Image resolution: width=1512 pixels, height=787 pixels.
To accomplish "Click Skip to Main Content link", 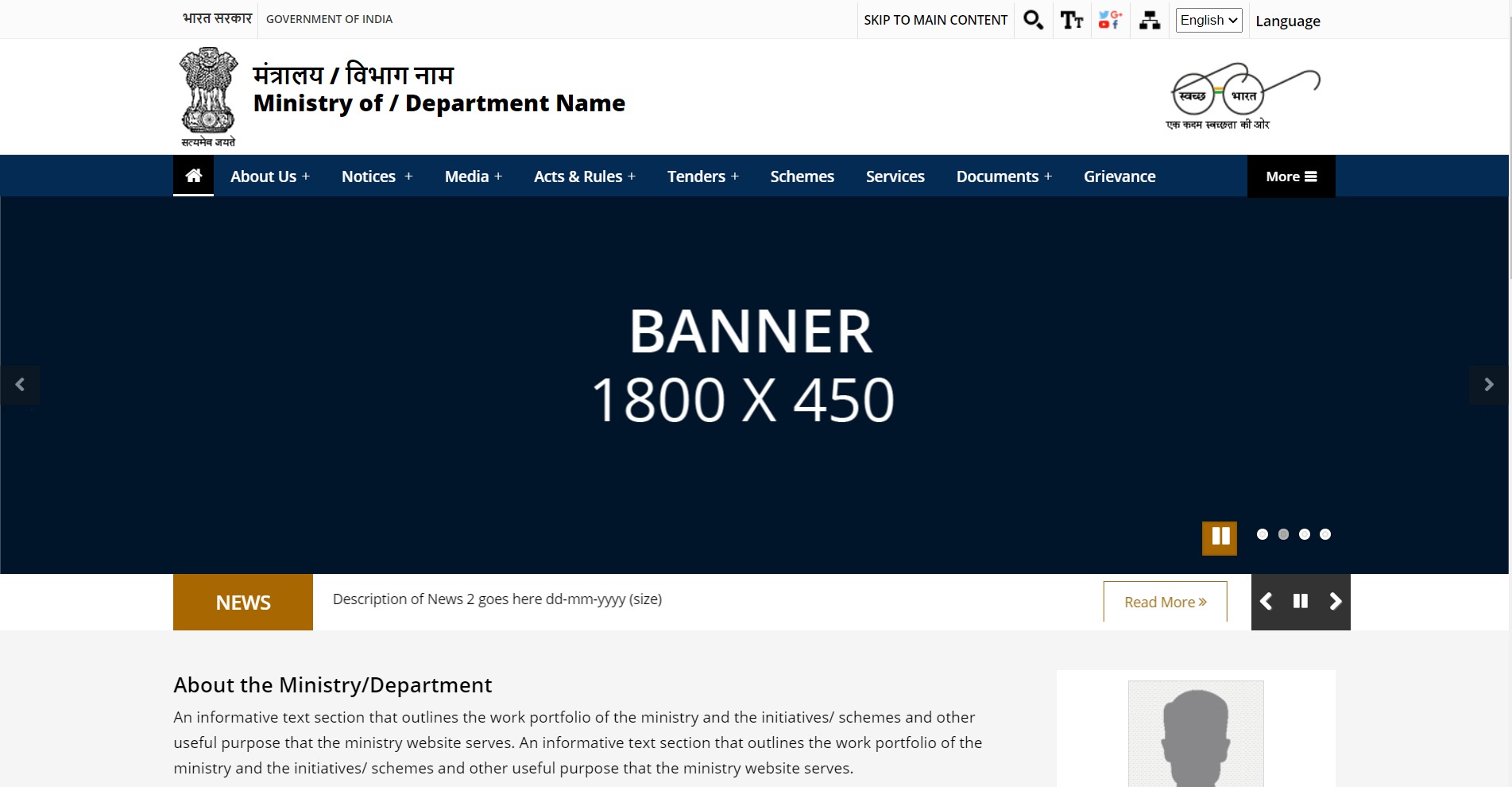I will coord(935,20).
